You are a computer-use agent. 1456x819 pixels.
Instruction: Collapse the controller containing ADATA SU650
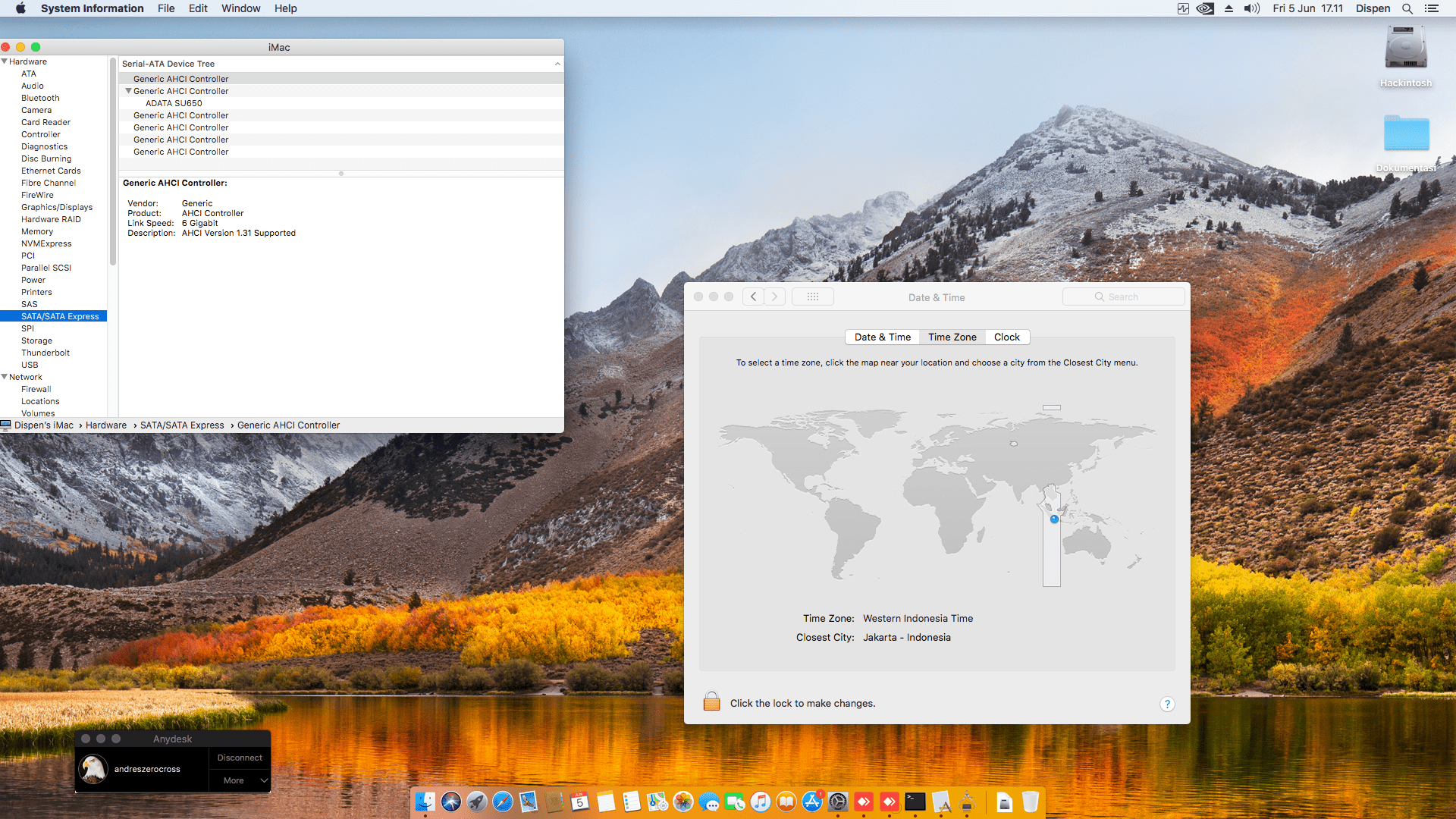click(128, 91)
